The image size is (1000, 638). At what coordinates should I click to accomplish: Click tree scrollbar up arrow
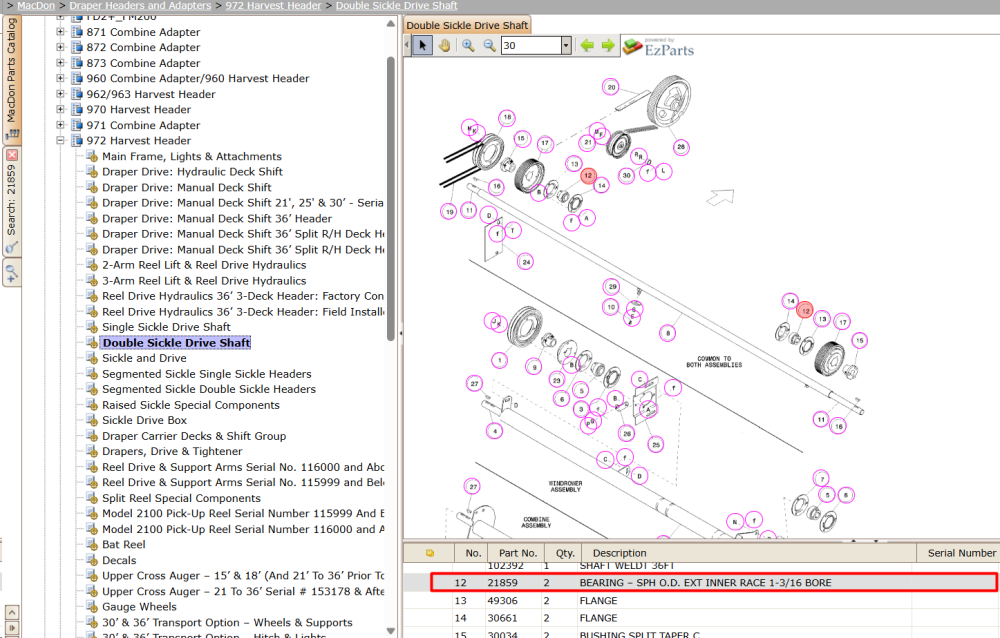click(x=390, y=24)
